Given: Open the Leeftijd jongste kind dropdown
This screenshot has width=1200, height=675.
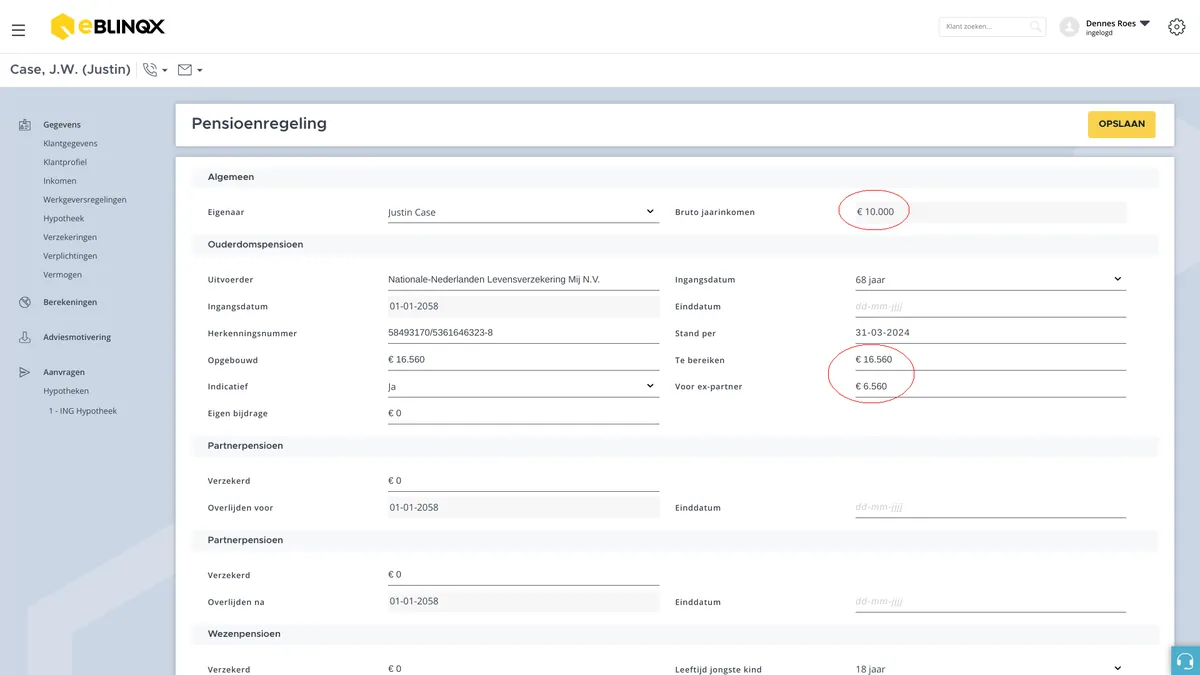Looking at the screenshot, I should click(x=990, y=669).
